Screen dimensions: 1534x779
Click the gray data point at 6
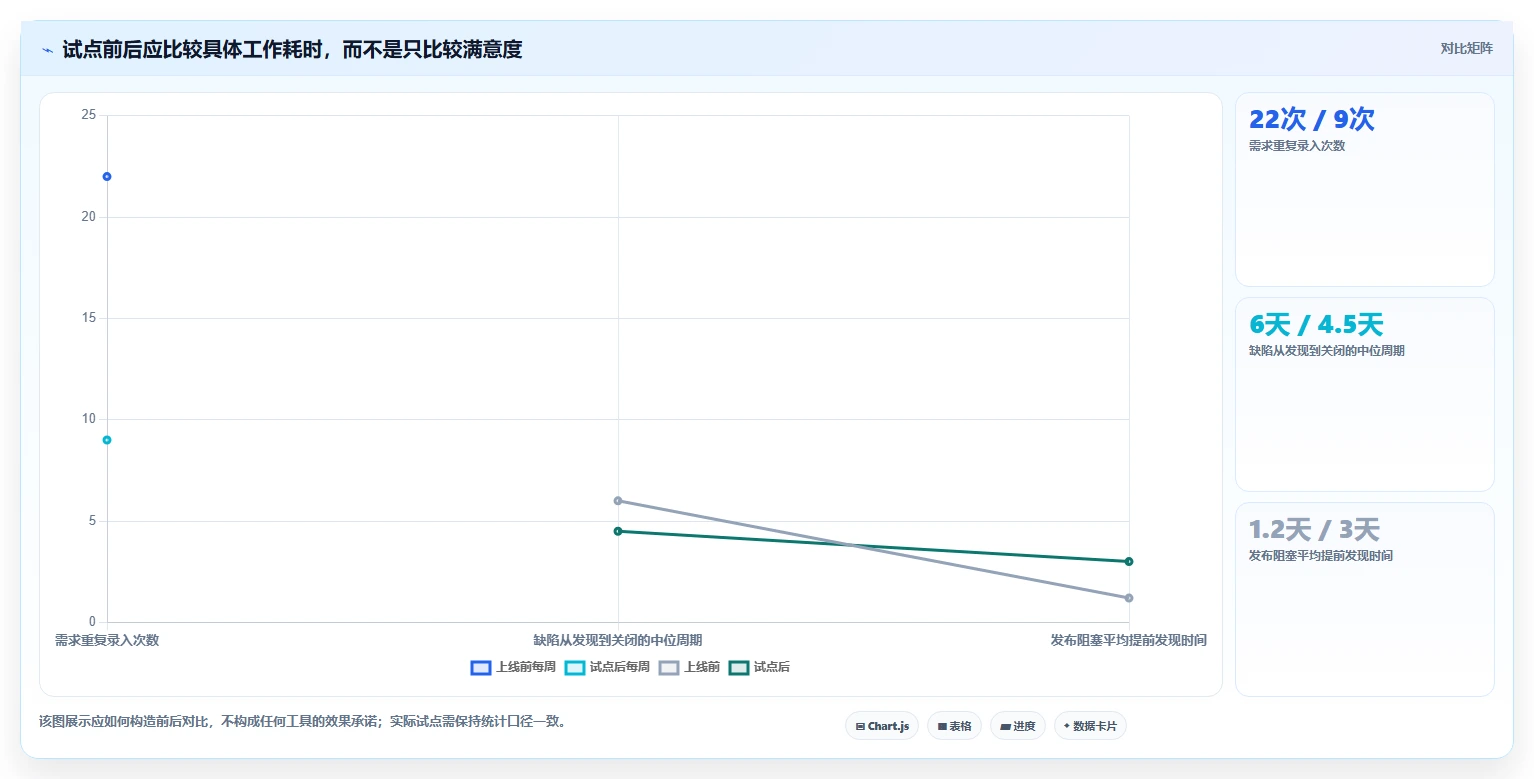(x=618, y=500)
